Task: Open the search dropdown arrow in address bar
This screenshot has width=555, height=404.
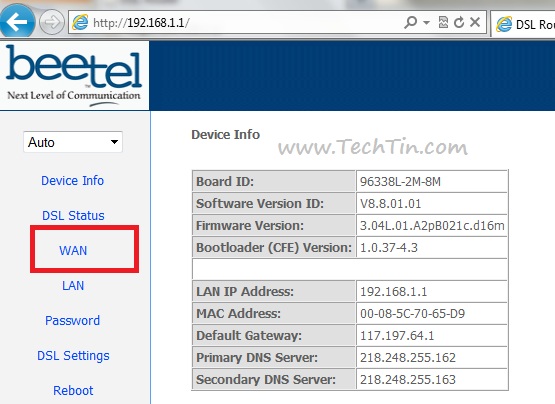Action: [x=427, y=23]
